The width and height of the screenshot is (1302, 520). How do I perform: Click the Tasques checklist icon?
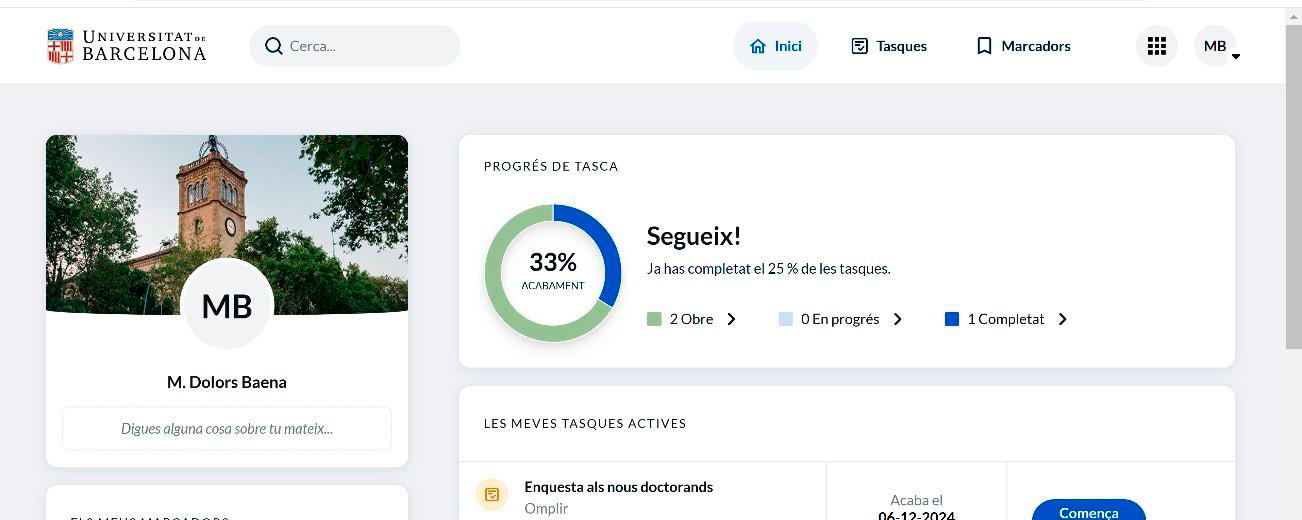click(x=859, y=46)
